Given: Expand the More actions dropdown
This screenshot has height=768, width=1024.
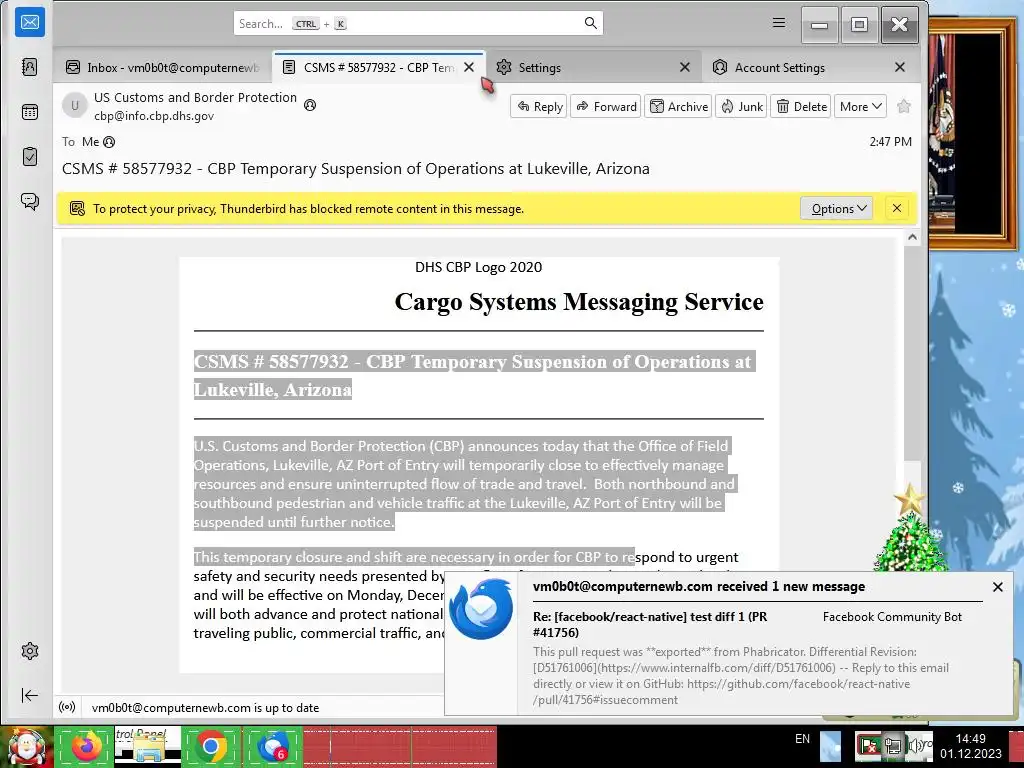Looking at the screenshot, I should pyautogui.click(x=860, y=106).
